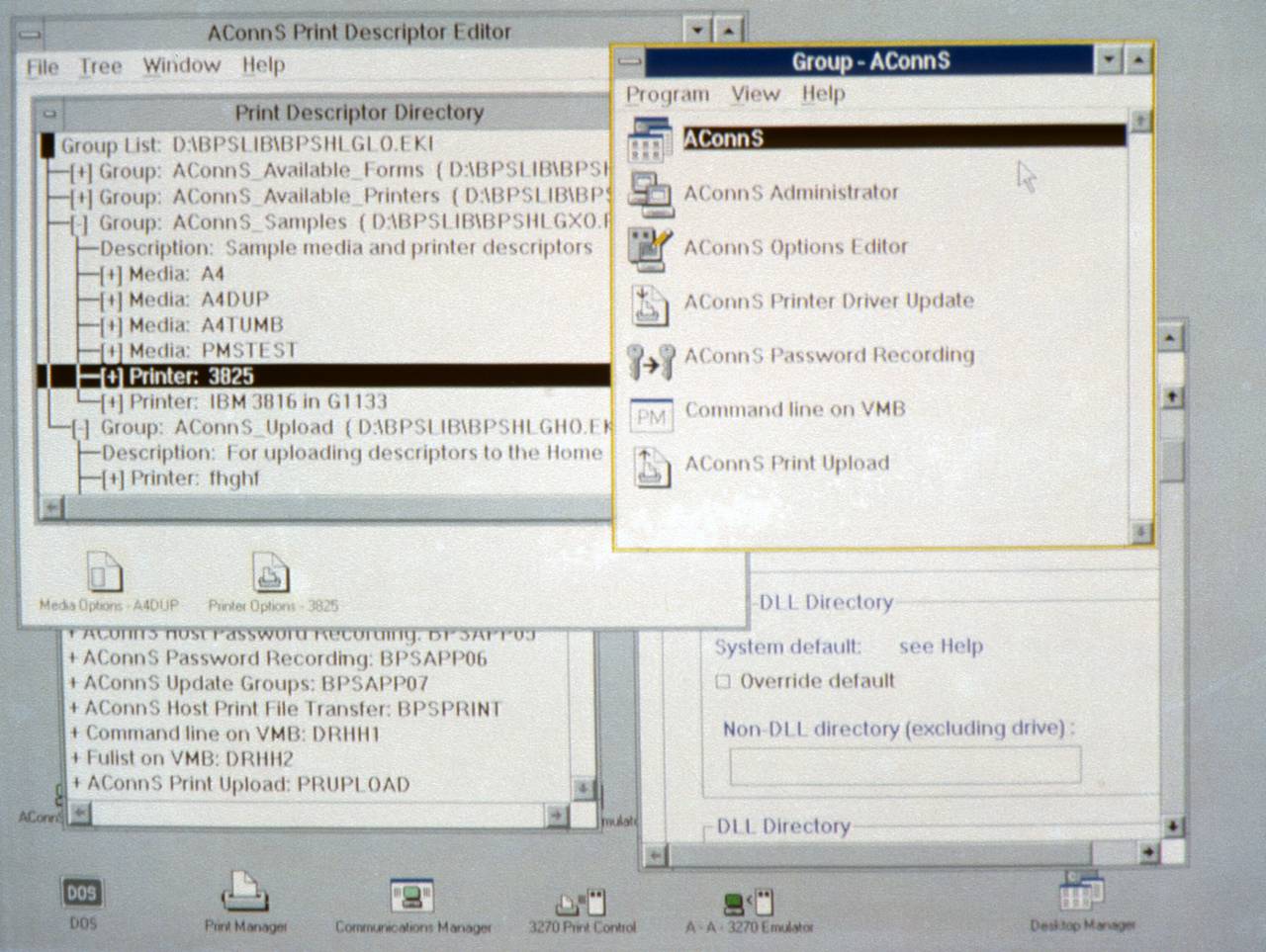Open the AConnS Administrator icon
Viewport: 1266px width, 952px height.
tap(650, 194)
